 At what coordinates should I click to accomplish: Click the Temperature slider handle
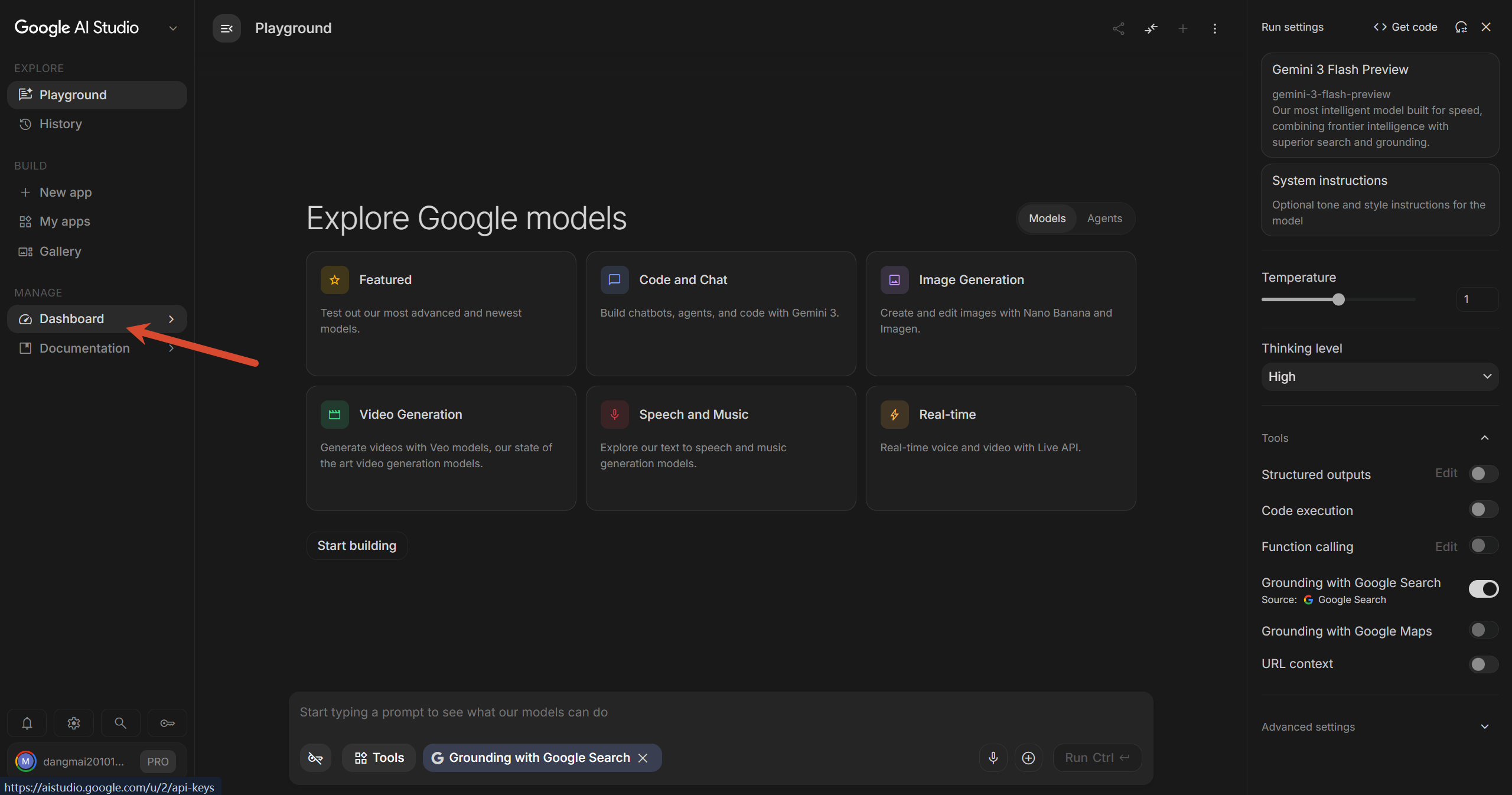(x=1338, y=299)
